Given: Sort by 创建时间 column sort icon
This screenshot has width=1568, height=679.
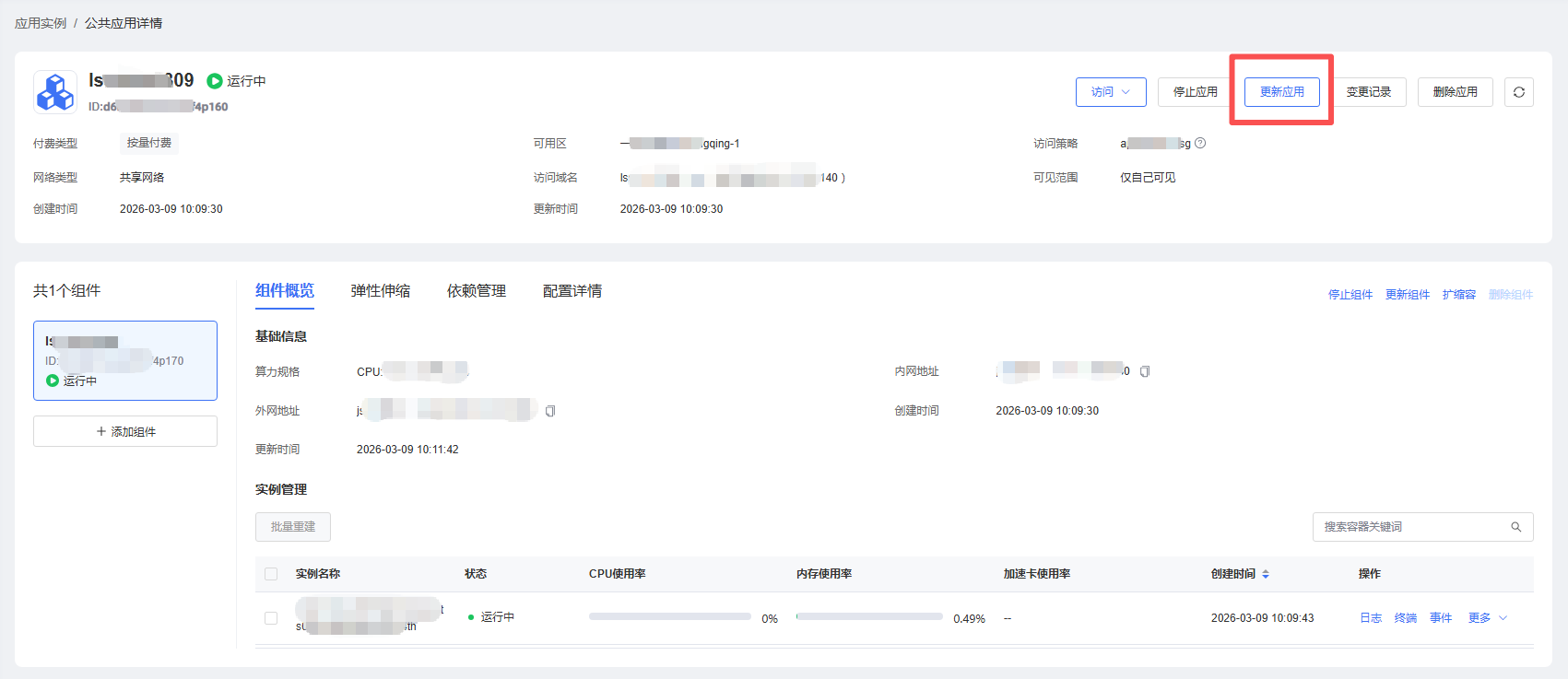Looking at the screenshot, I should click(1266, 574).
